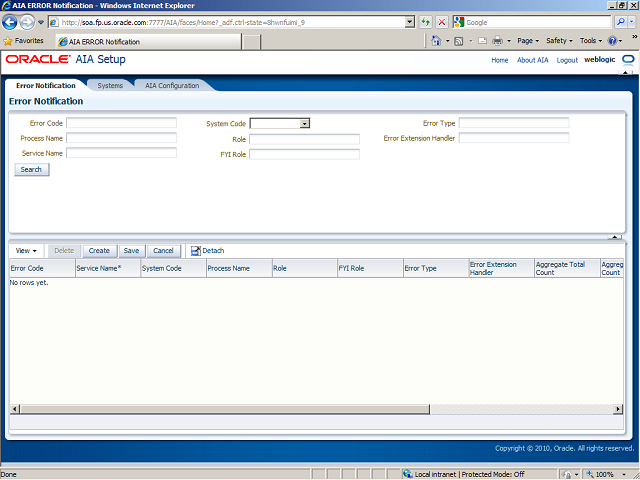Open the address bar URL dropdown
The width and height of the screenshot is (640, 480).
(x=410, y=22)
